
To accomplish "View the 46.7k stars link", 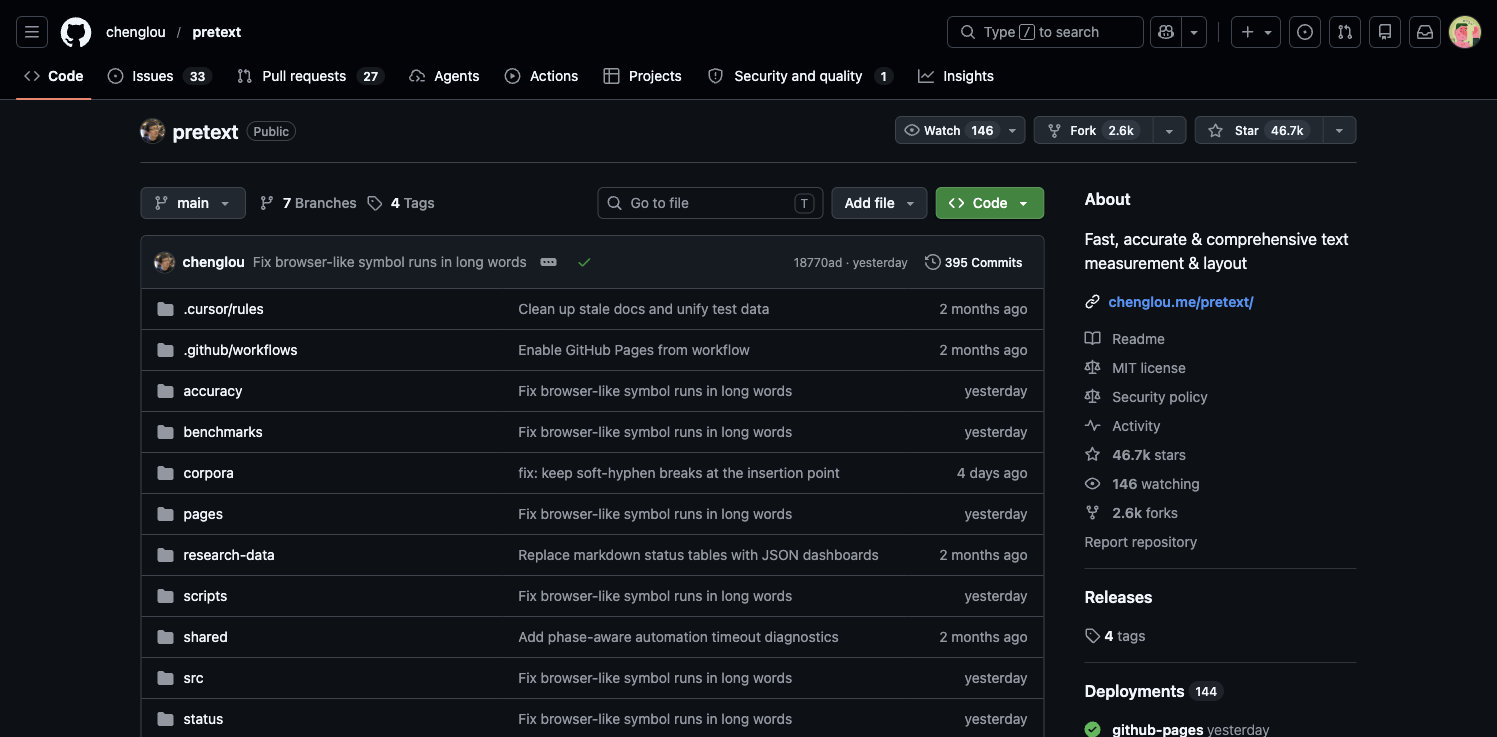I will point(1148,455).
